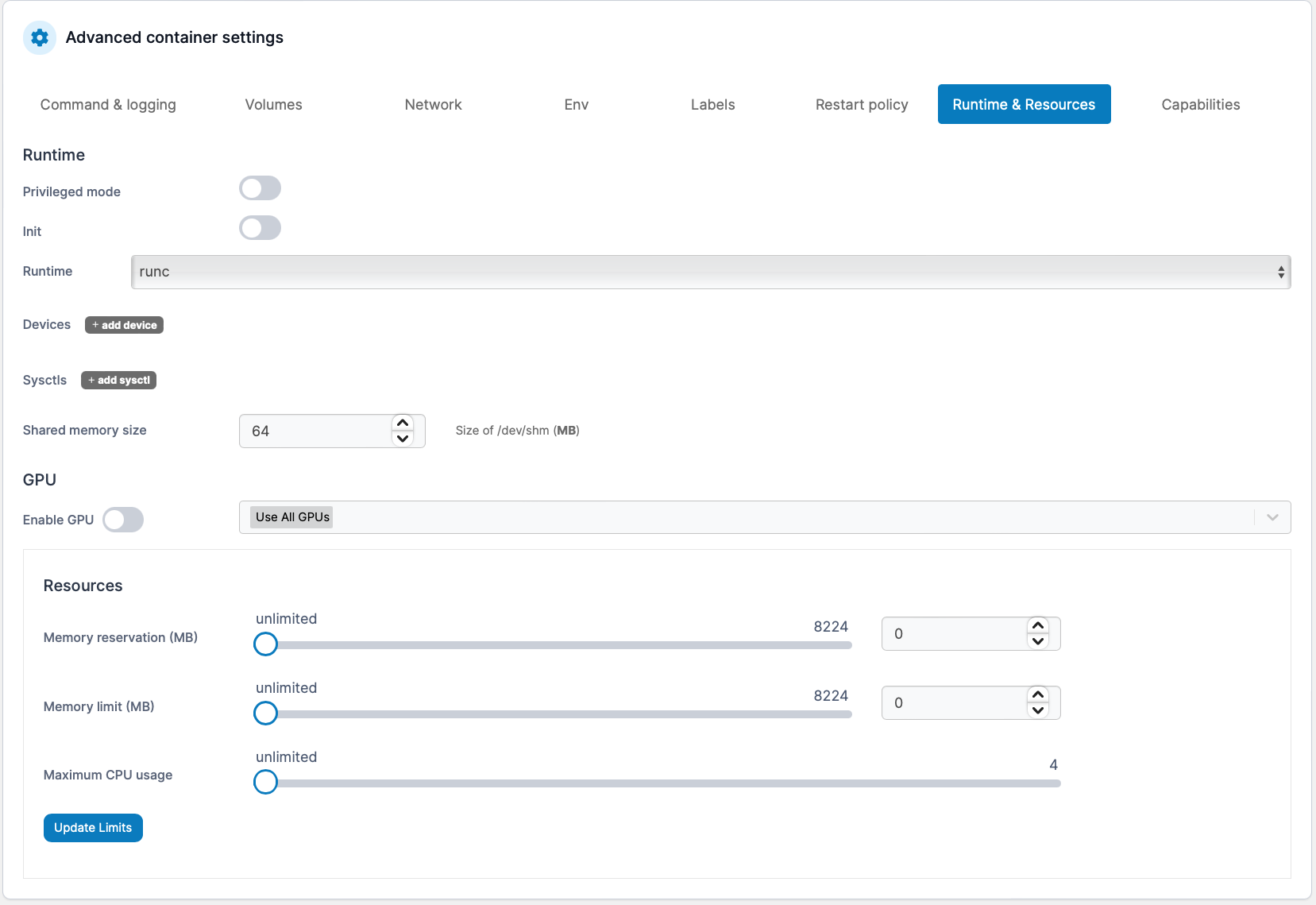
Task: Open the Restart policy tab
Action: (862, 104)
